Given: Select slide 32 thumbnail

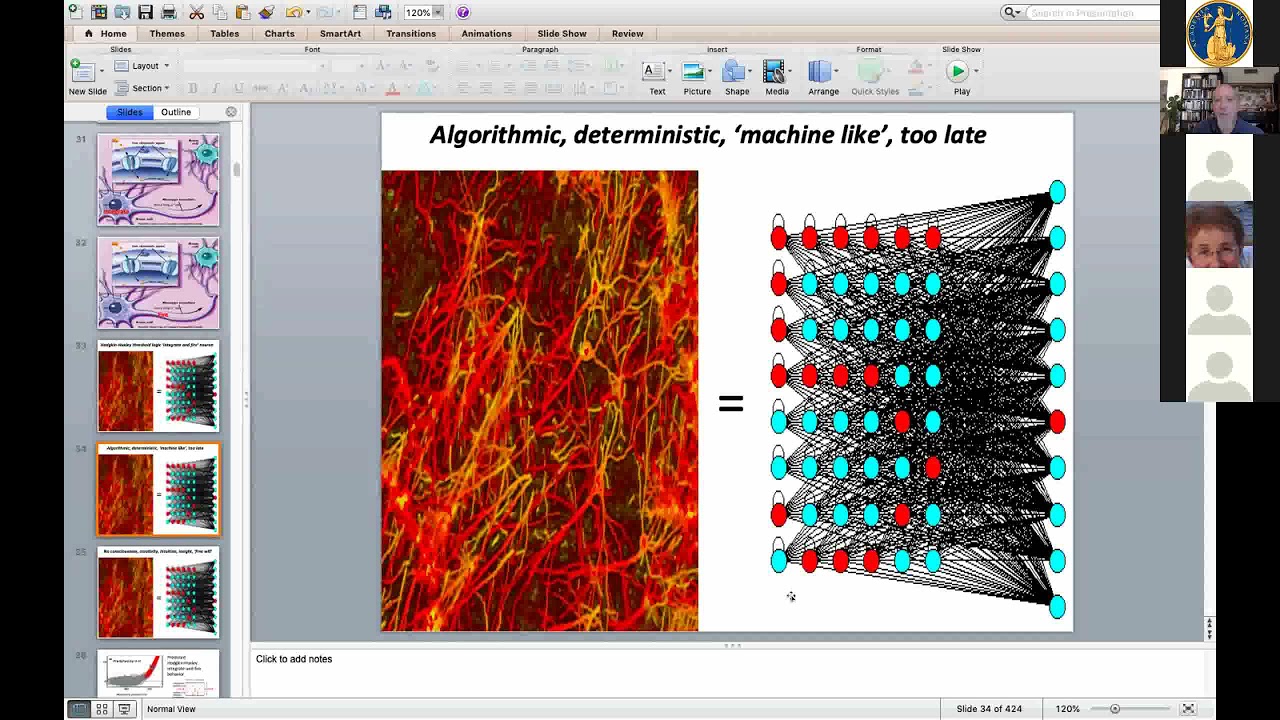Looking at the screenshot, I should tap(158, 283).
